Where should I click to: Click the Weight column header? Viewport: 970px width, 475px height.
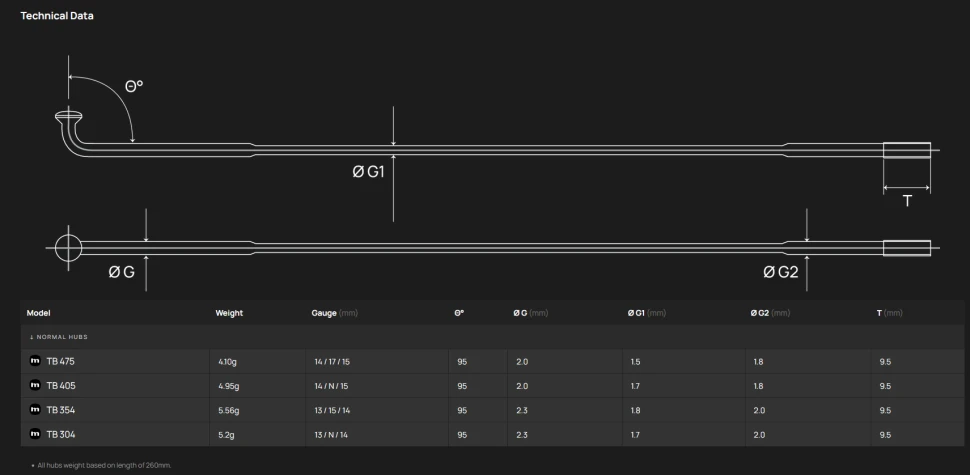229,313
